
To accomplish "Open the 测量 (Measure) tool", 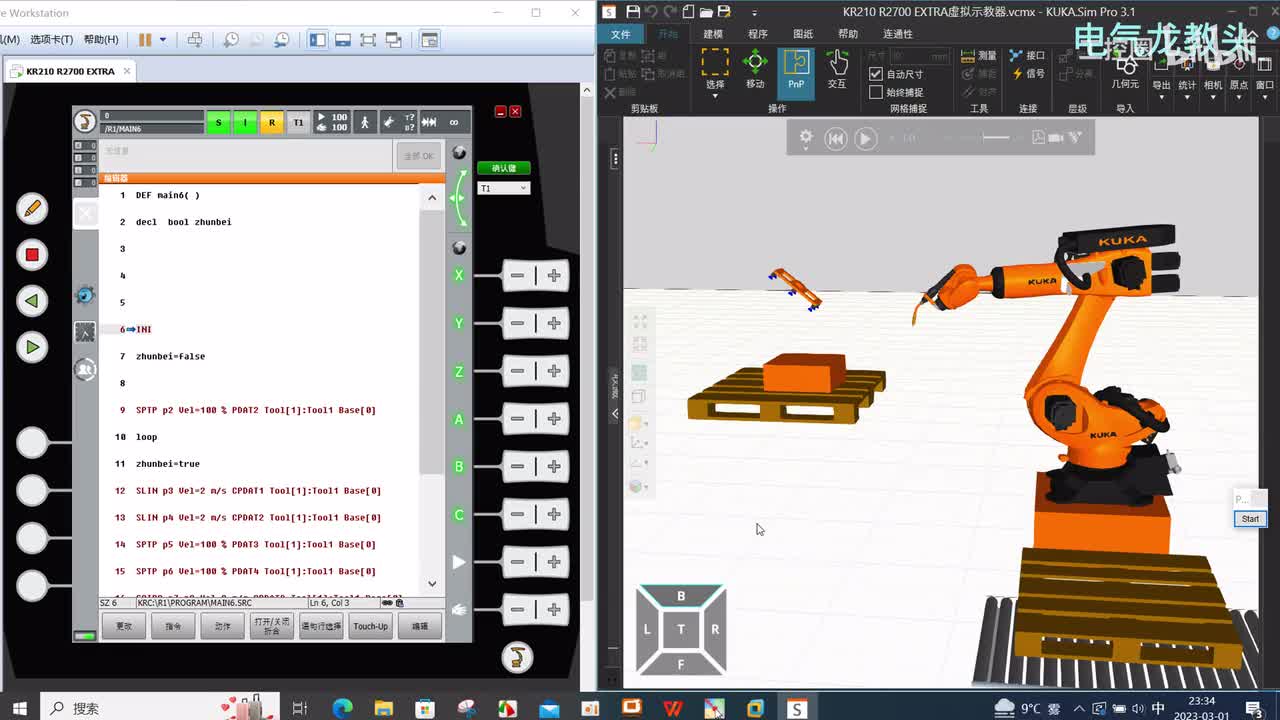I will pyautogui.click(x=979, y=56).
